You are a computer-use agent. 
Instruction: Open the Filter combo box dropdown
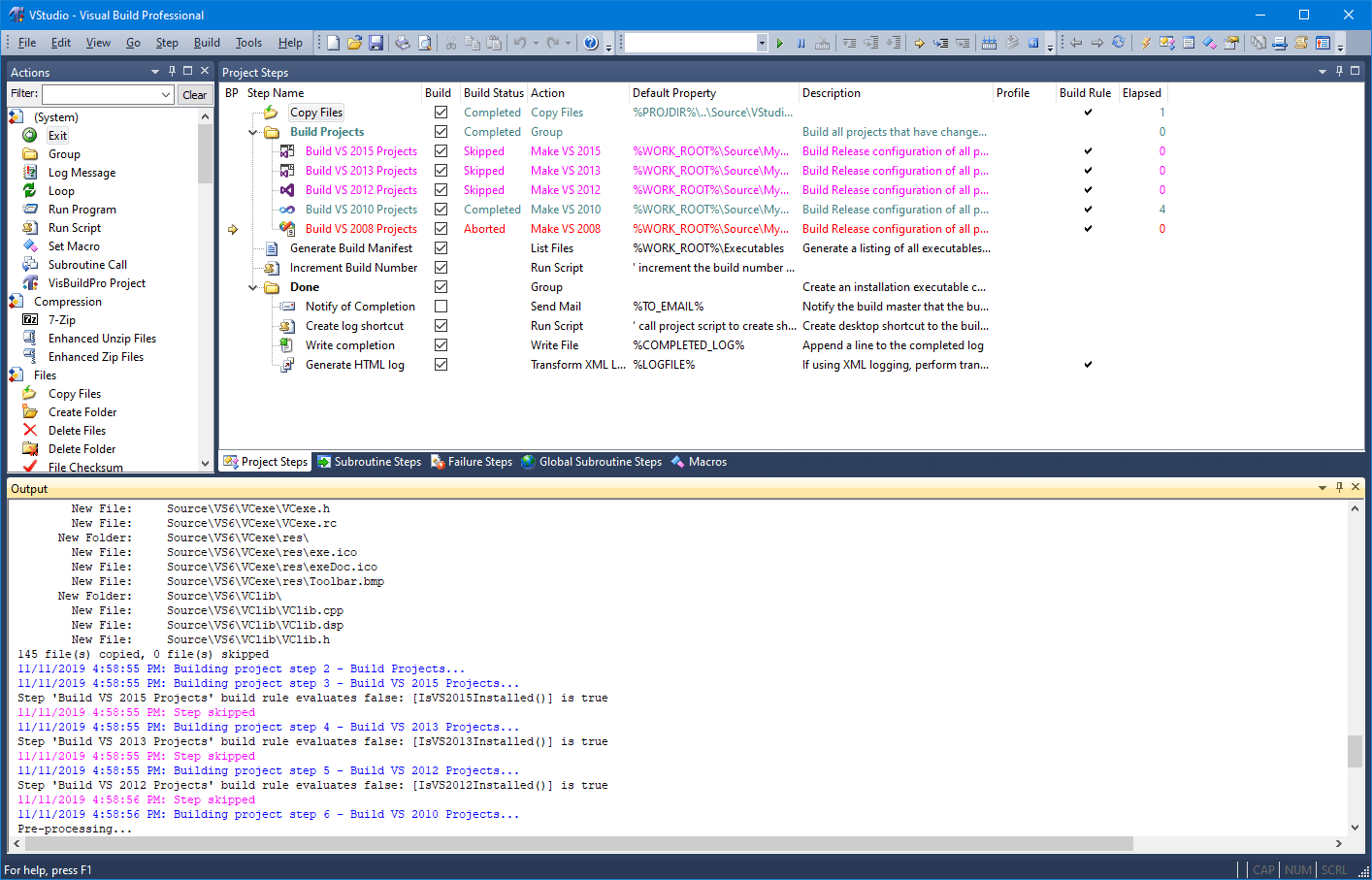165,94
